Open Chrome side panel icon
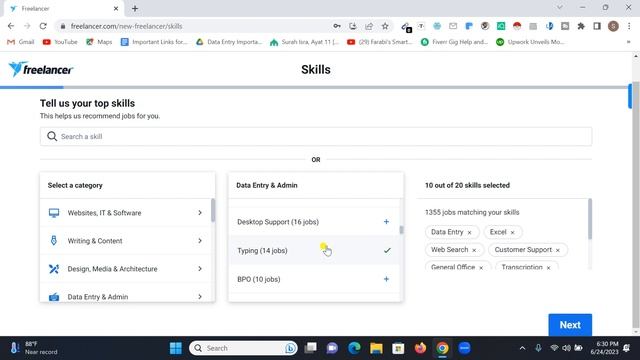This screenshot has height=360, width=640. [597, 26]
